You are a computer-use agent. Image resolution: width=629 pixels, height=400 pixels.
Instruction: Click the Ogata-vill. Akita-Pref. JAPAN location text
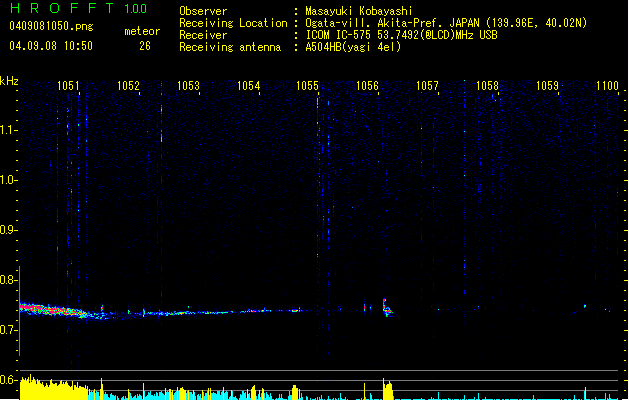pyautogui.click(x=446, y=23)
